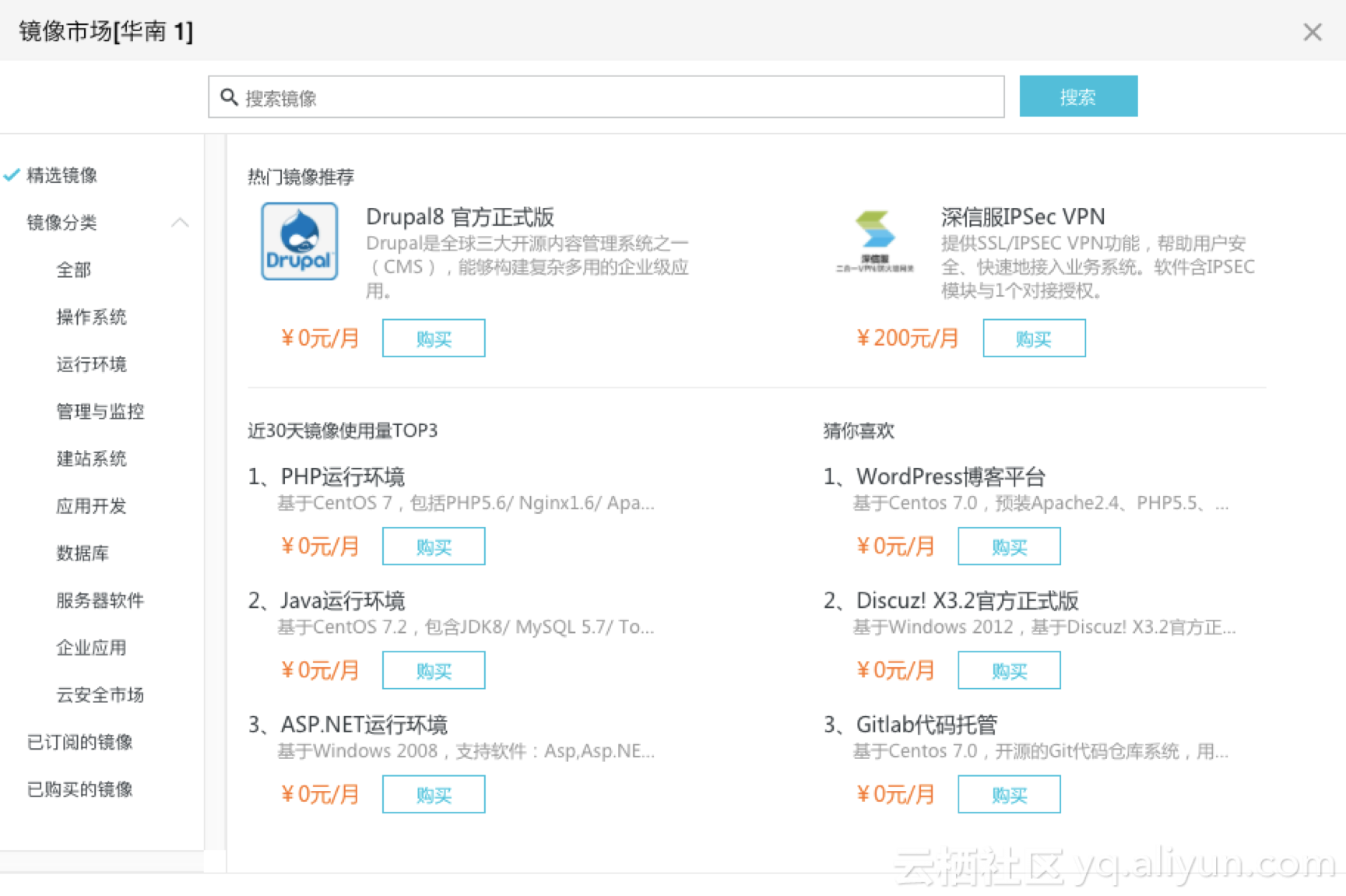Screen dimensions: 1346x896
Task: Open 已订阅的镜像 in the sidebar
Action: click(80, 742)
